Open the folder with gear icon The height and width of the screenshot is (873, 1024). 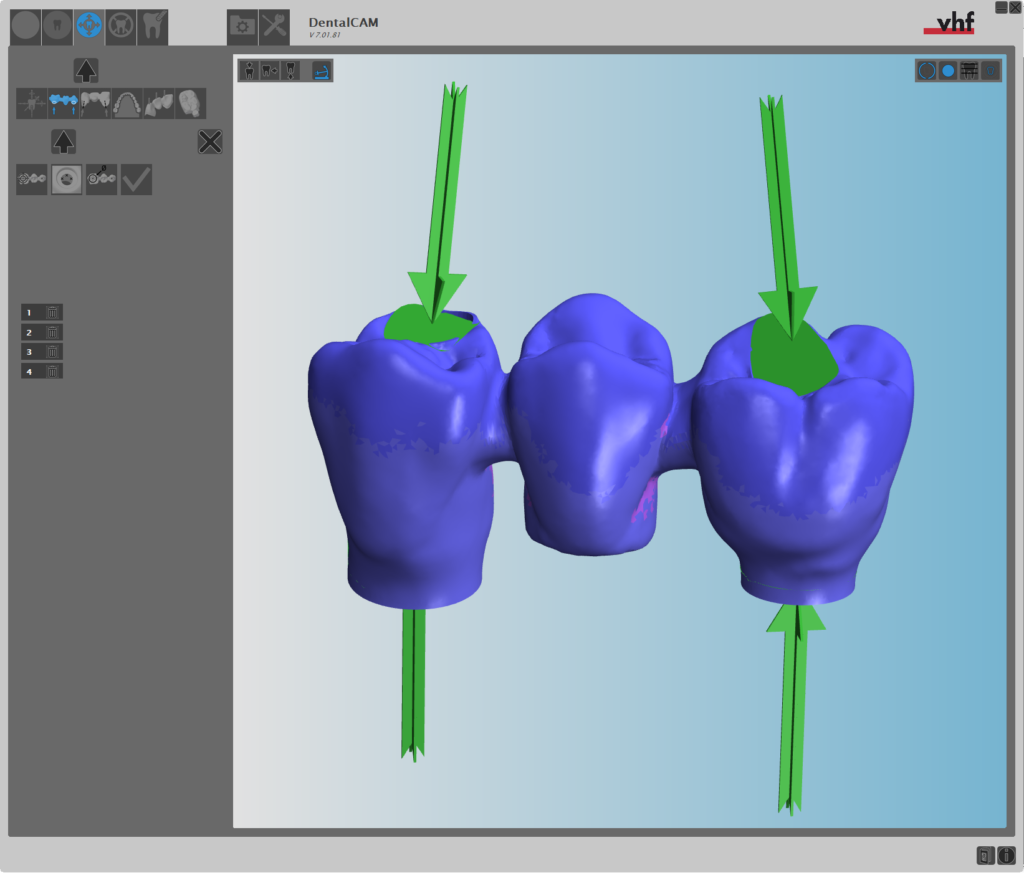click(x=241, y=27)
